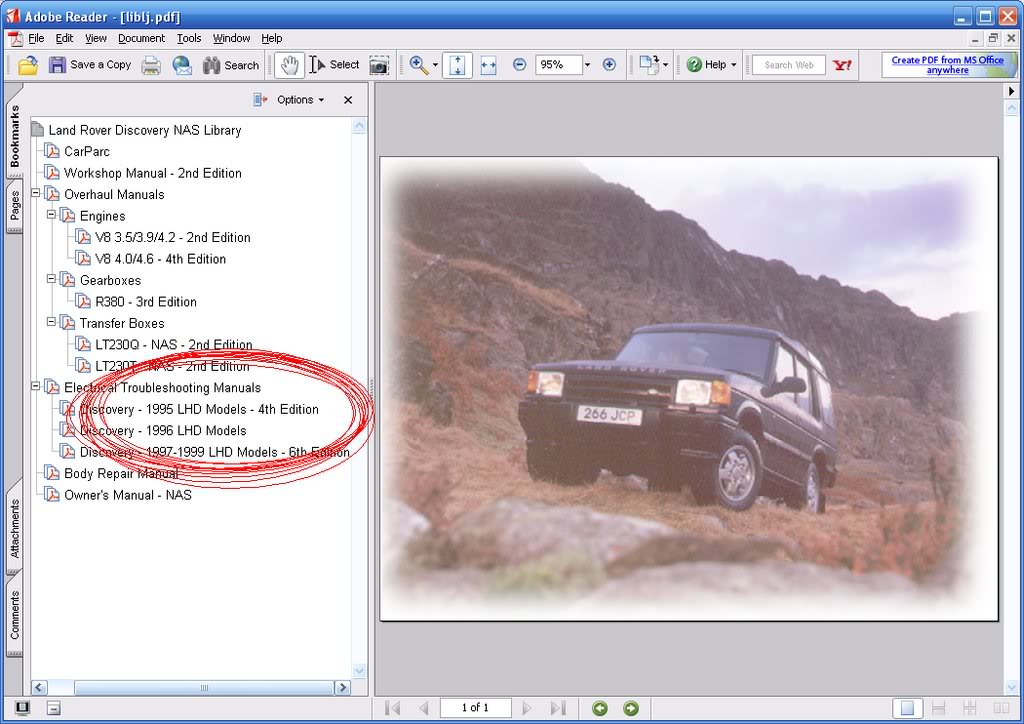Select the Single Page layout button

tap(908, 708)
